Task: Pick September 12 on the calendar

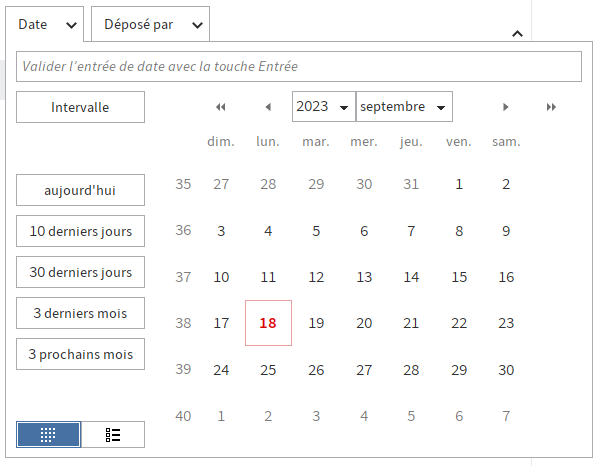Action: click(316, 277)
